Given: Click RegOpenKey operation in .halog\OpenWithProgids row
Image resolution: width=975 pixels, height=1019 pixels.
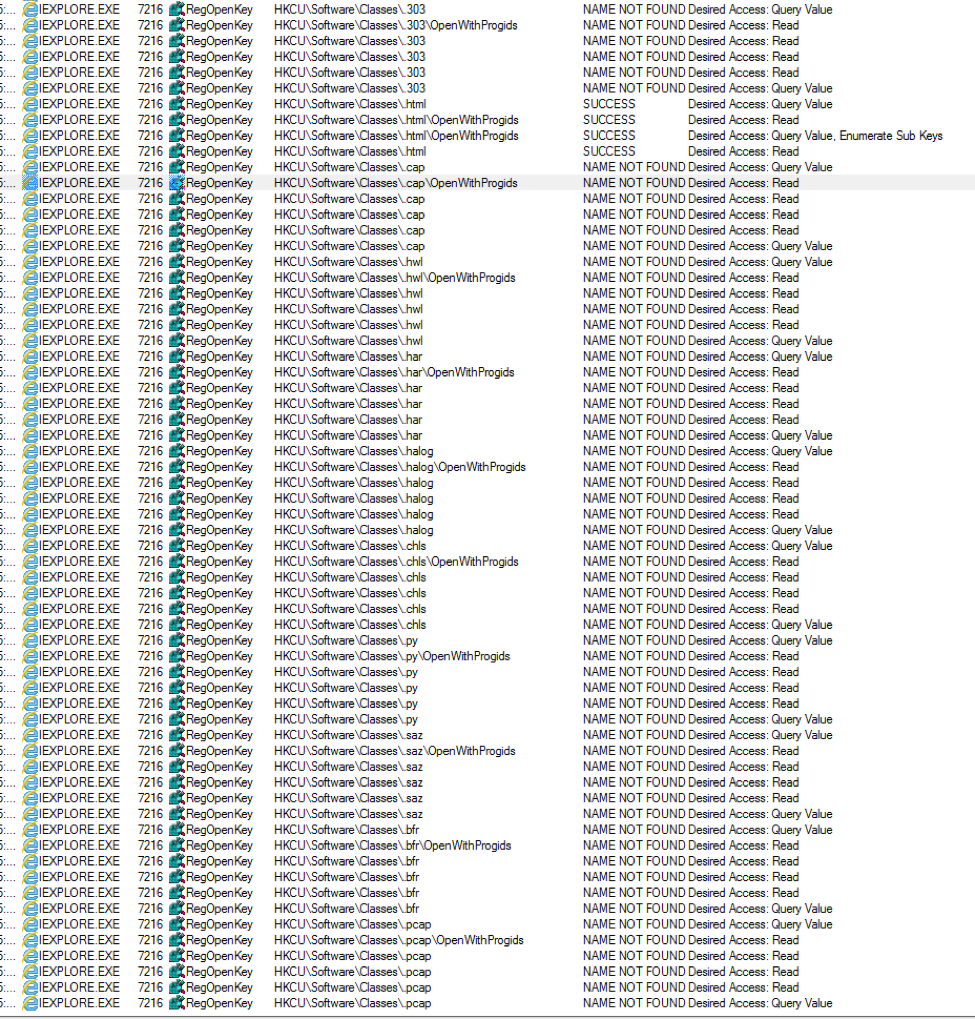Looking at the screenshot, I should tap(219, 467).
